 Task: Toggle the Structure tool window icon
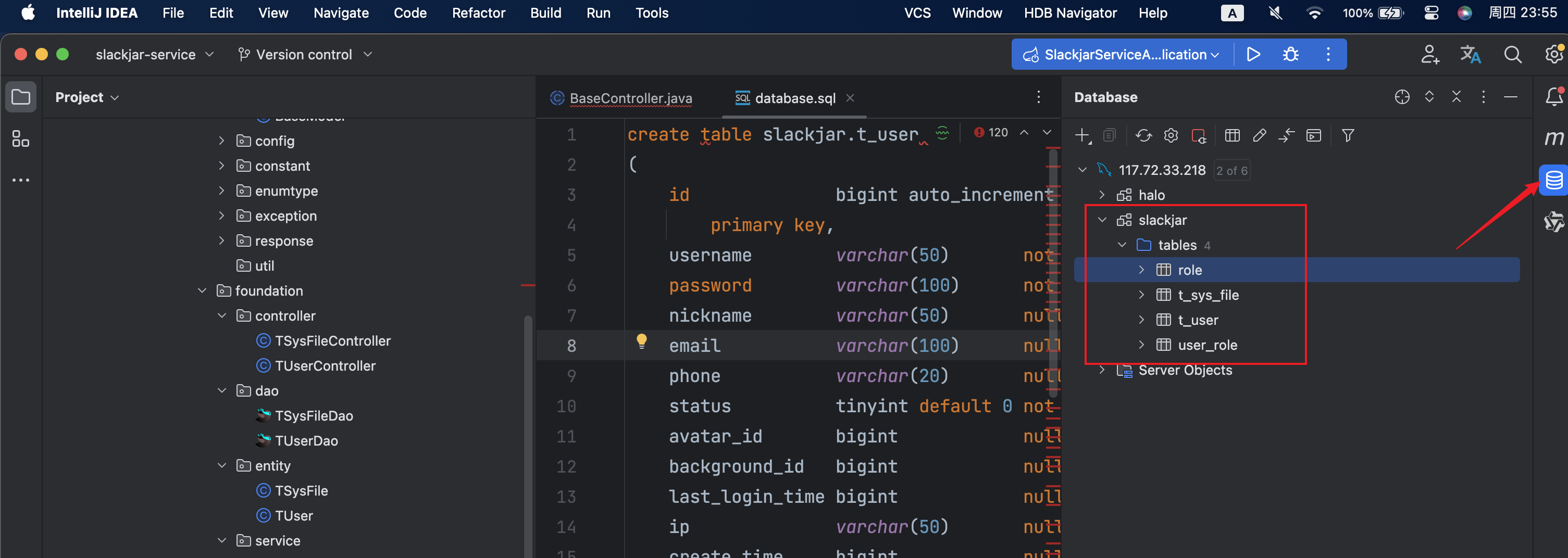21,139
